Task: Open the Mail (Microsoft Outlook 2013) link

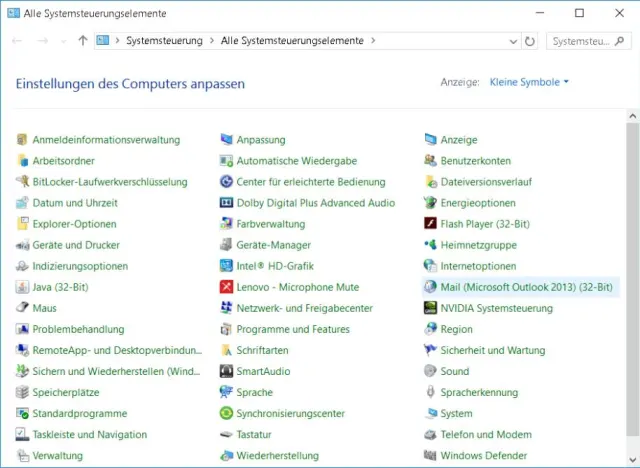Action: [526, 287]
